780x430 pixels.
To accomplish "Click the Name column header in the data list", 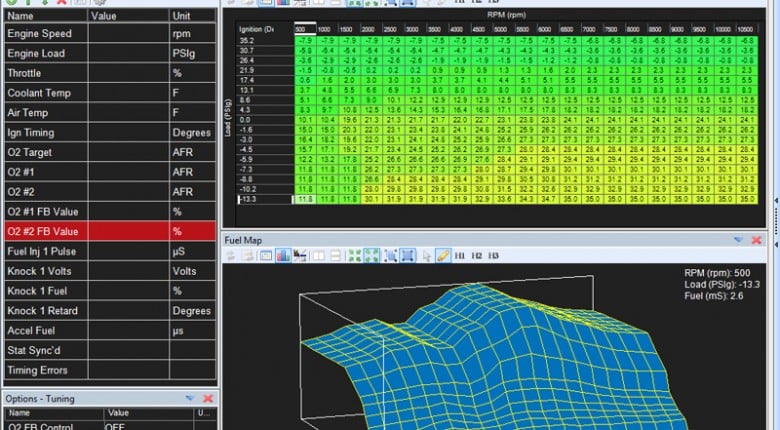I will (46, 16).
